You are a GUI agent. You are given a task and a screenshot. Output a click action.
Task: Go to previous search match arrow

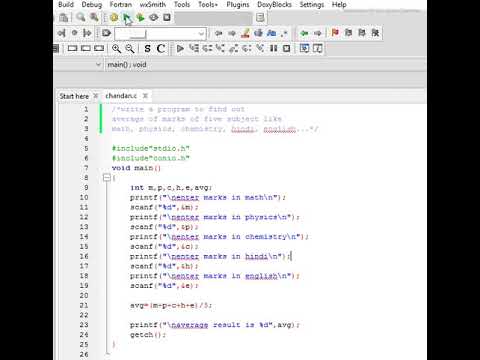click(x=219, y=33)
